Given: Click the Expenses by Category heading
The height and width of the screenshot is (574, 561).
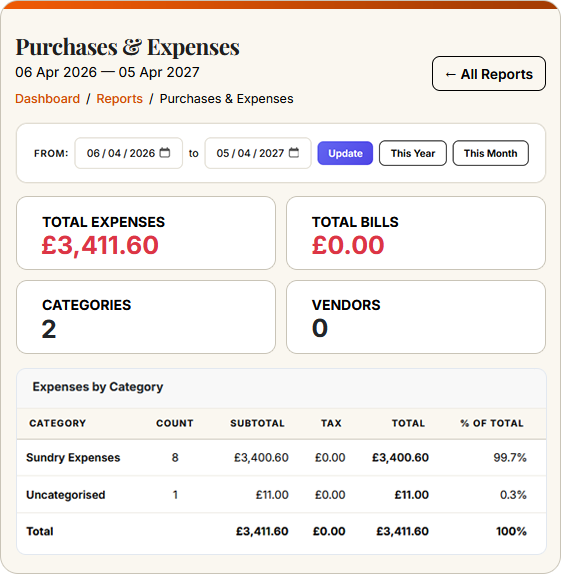Looking at the screenshot, I should tap(98, 387).
